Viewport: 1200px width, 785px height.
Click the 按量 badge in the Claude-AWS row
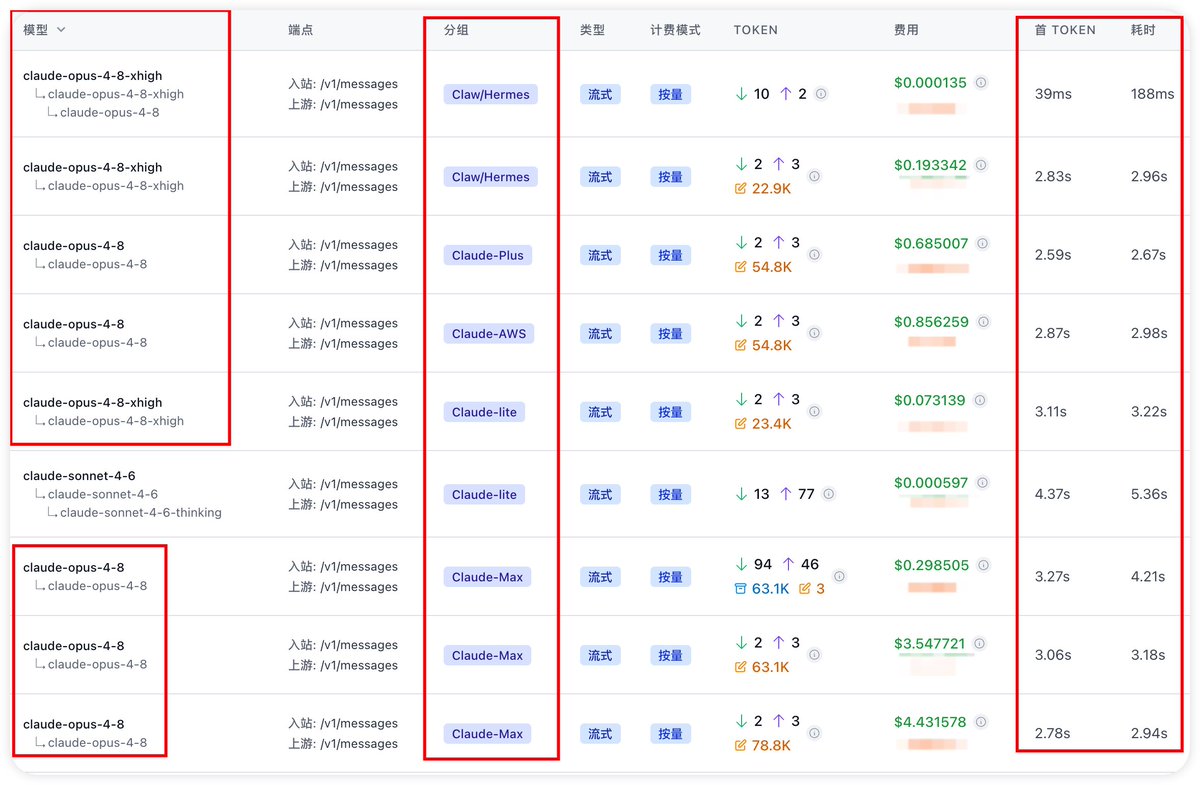[670, 333]
